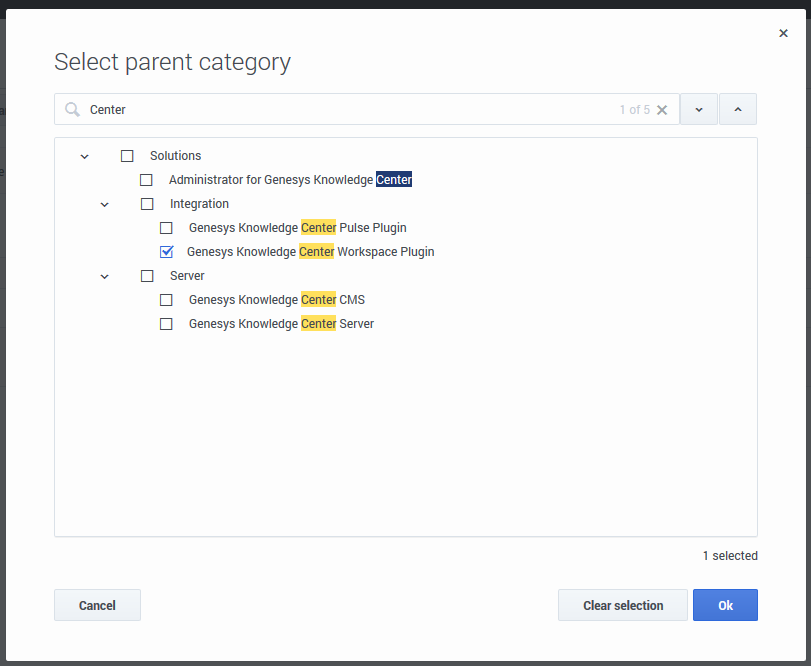Enable the Genesys Knowledge Center Pulse Plugin checkbox

pos(166,228)
